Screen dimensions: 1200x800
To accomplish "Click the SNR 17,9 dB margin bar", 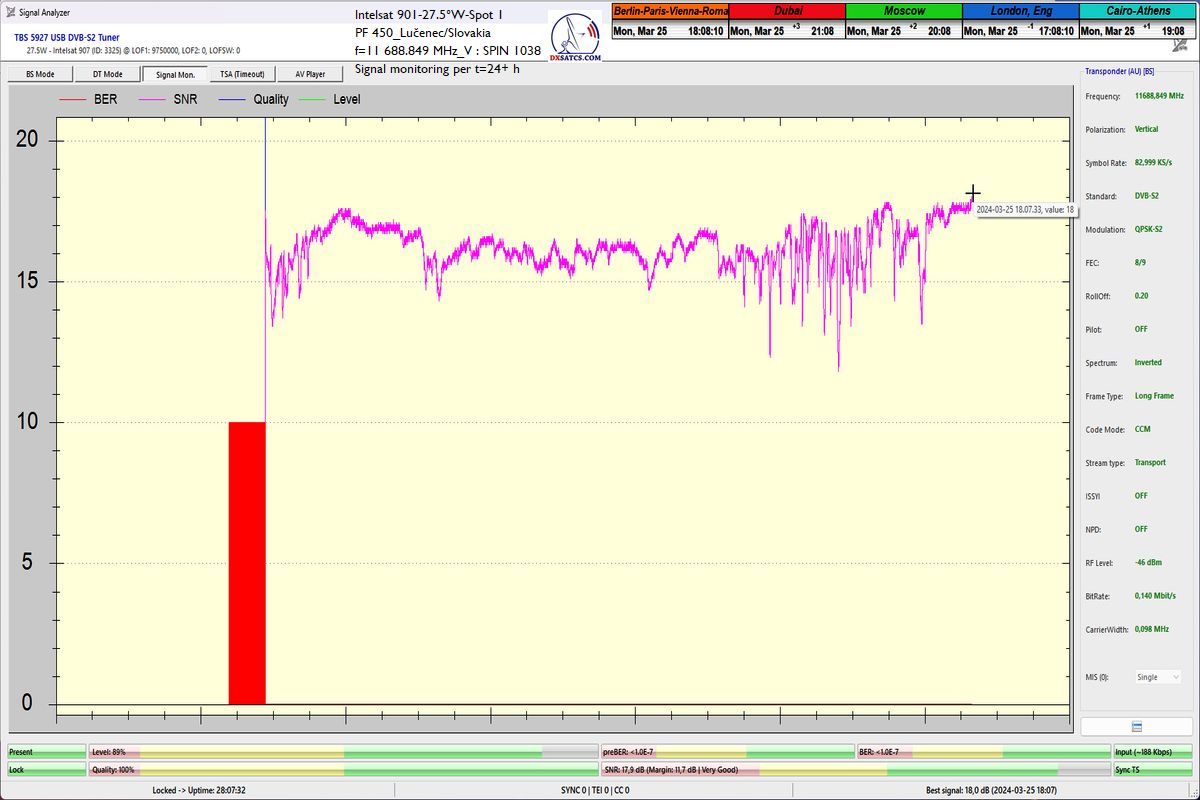I will 855,770.
